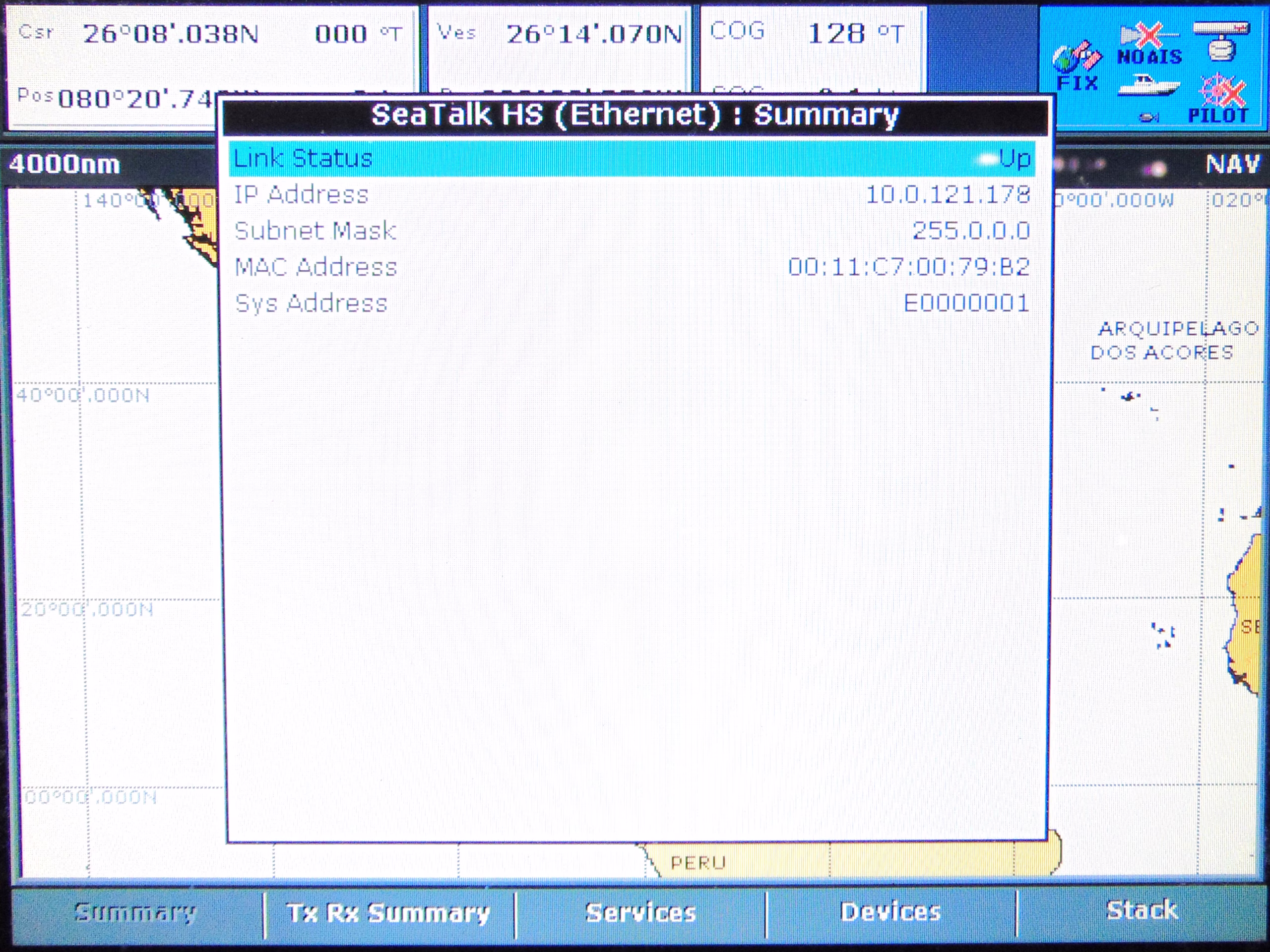Tap the boat vessel icon in status panel
Image resolution: width=1270 pixels, height=952 pixels.
tap(1149, 86)
